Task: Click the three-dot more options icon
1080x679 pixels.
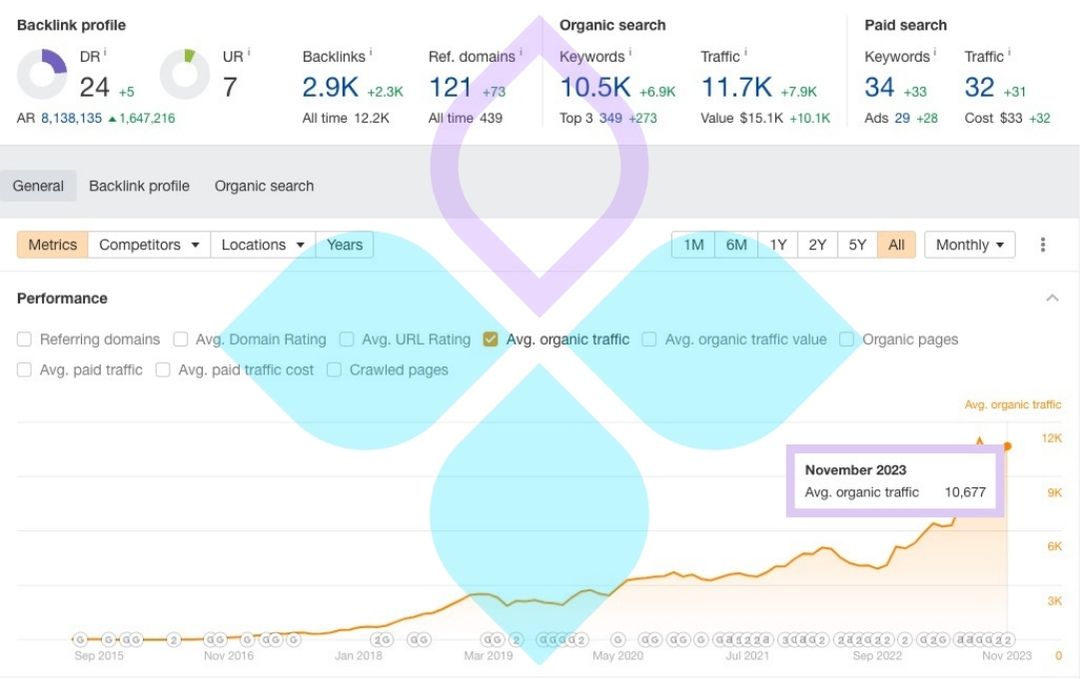Action: click(1043, 245)
